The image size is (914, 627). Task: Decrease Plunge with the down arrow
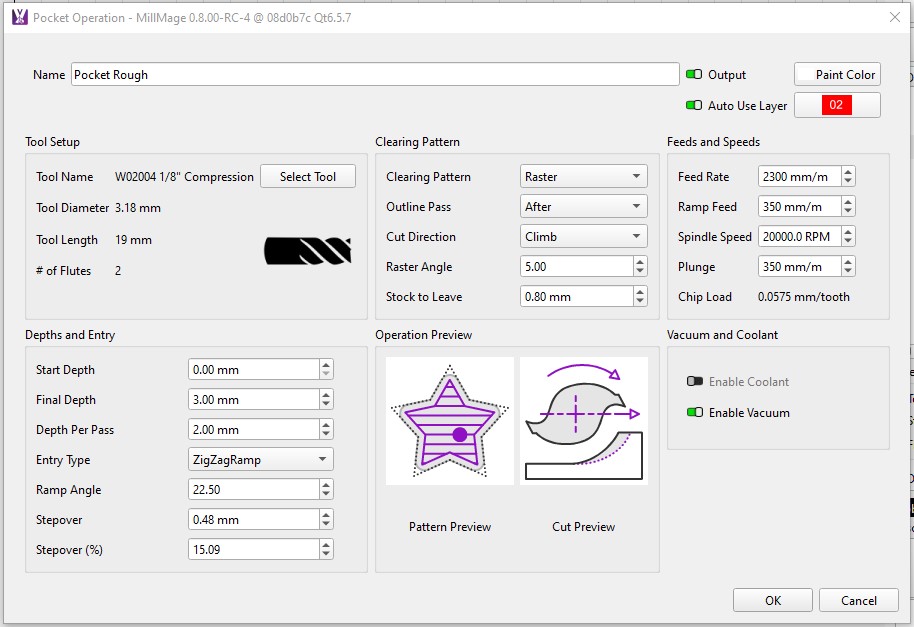(848, 272)
